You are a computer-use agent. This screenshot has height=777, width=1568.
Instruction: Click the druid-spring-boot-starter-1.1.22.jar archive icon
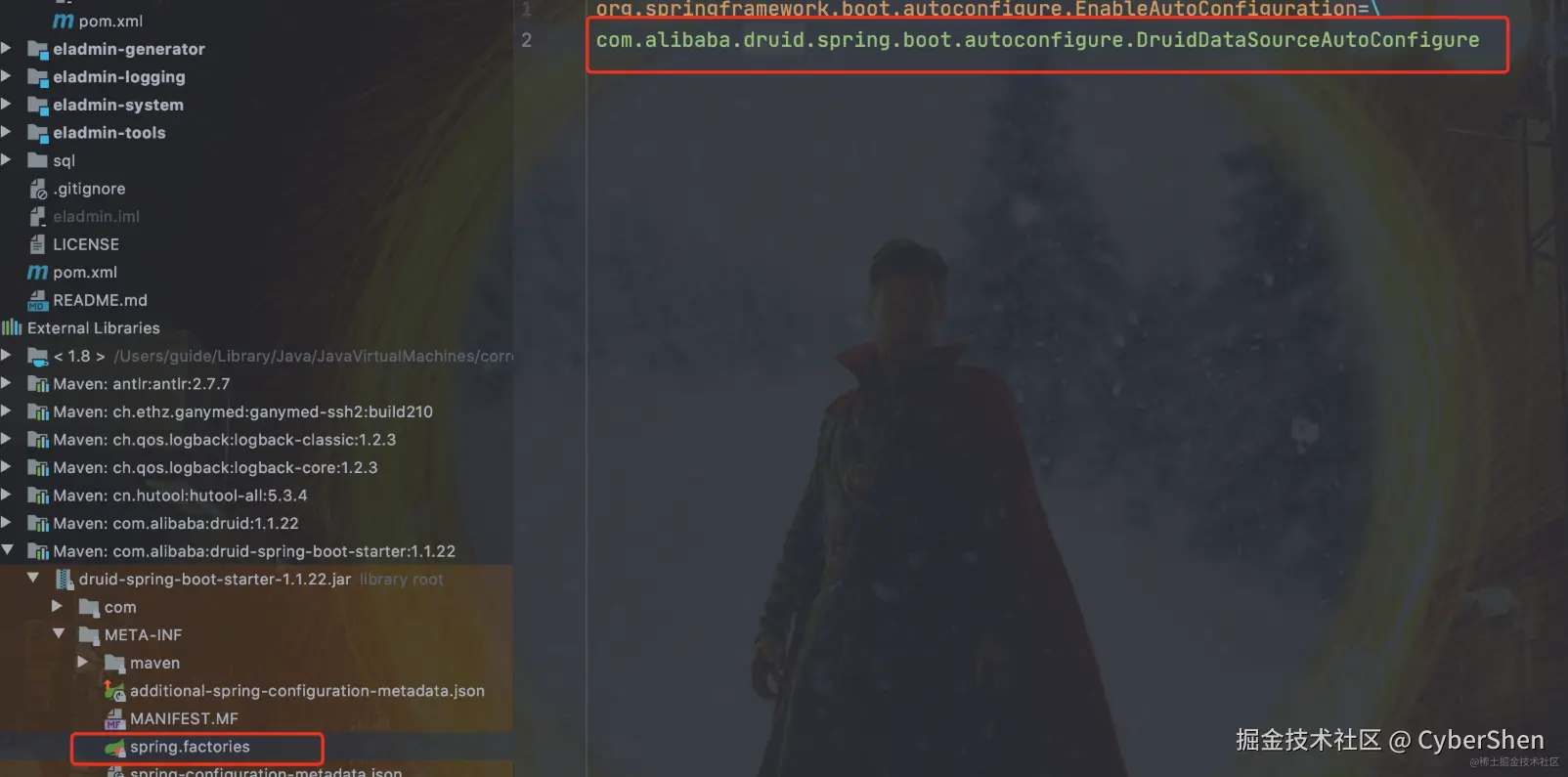tap(65, 580)
